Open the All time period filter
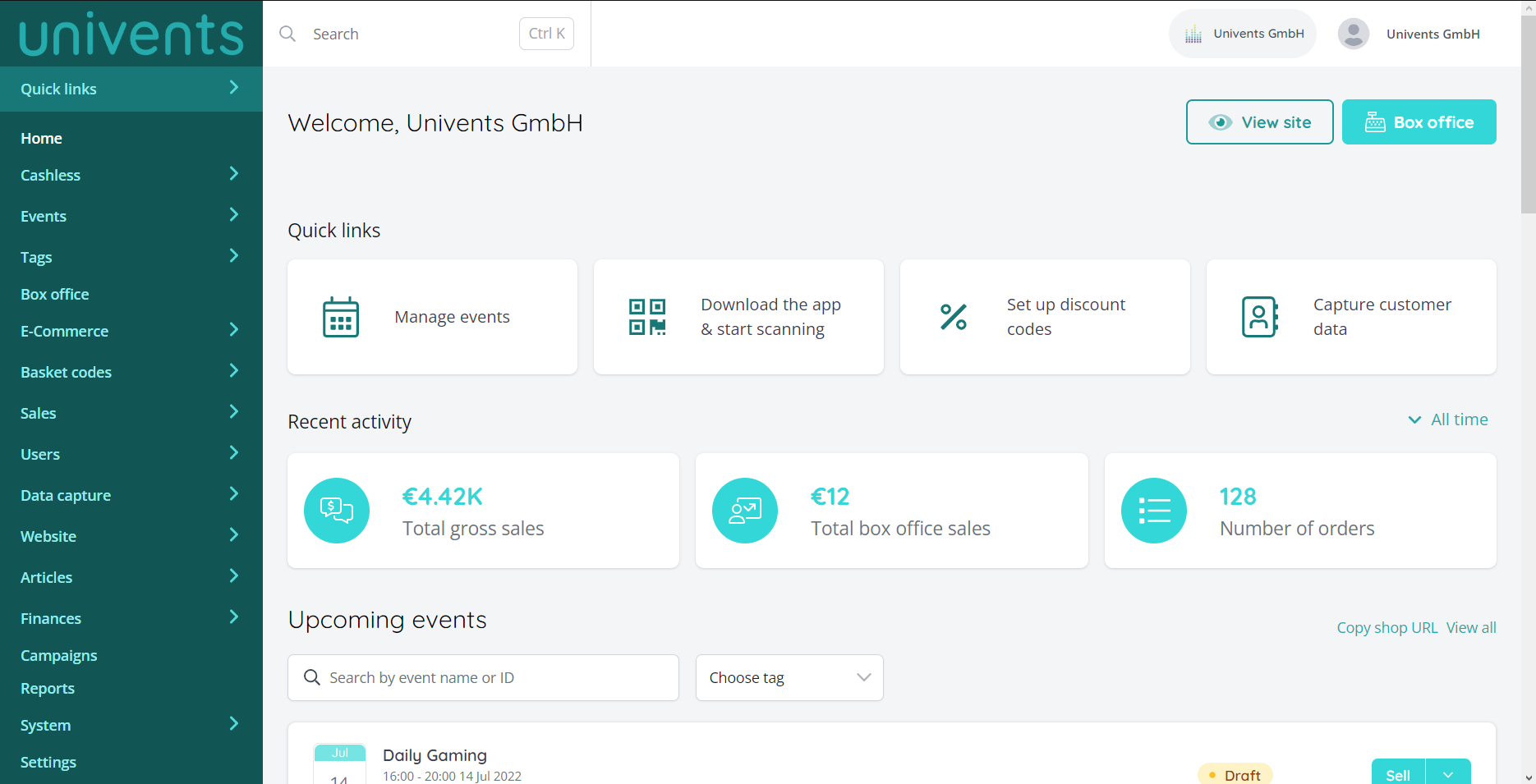The height and width of the screenshot is (784, 1536). click(1449, 420)
